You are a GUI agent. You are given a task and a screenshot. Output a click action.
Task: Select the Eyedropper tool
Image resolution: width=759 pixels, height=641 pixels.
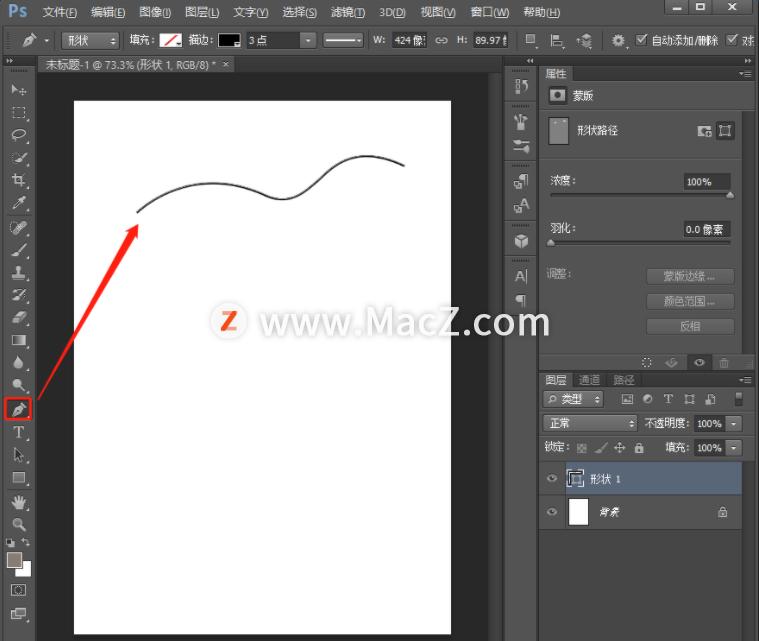click(18, 204)
